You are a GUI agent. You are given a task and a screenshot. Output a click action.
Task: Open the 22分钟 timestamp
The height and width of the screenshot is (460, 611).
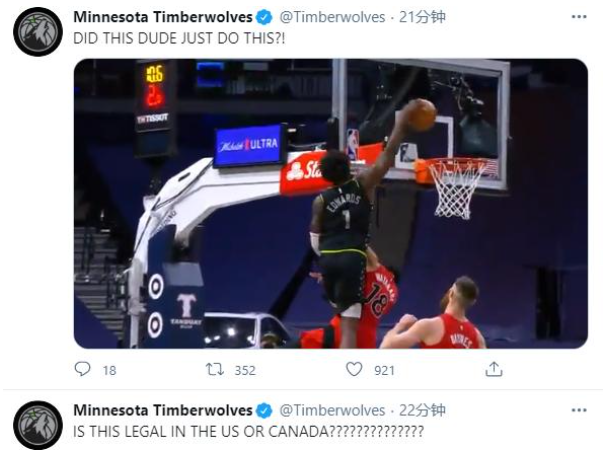pyautogui.click(x=422, y=410)
